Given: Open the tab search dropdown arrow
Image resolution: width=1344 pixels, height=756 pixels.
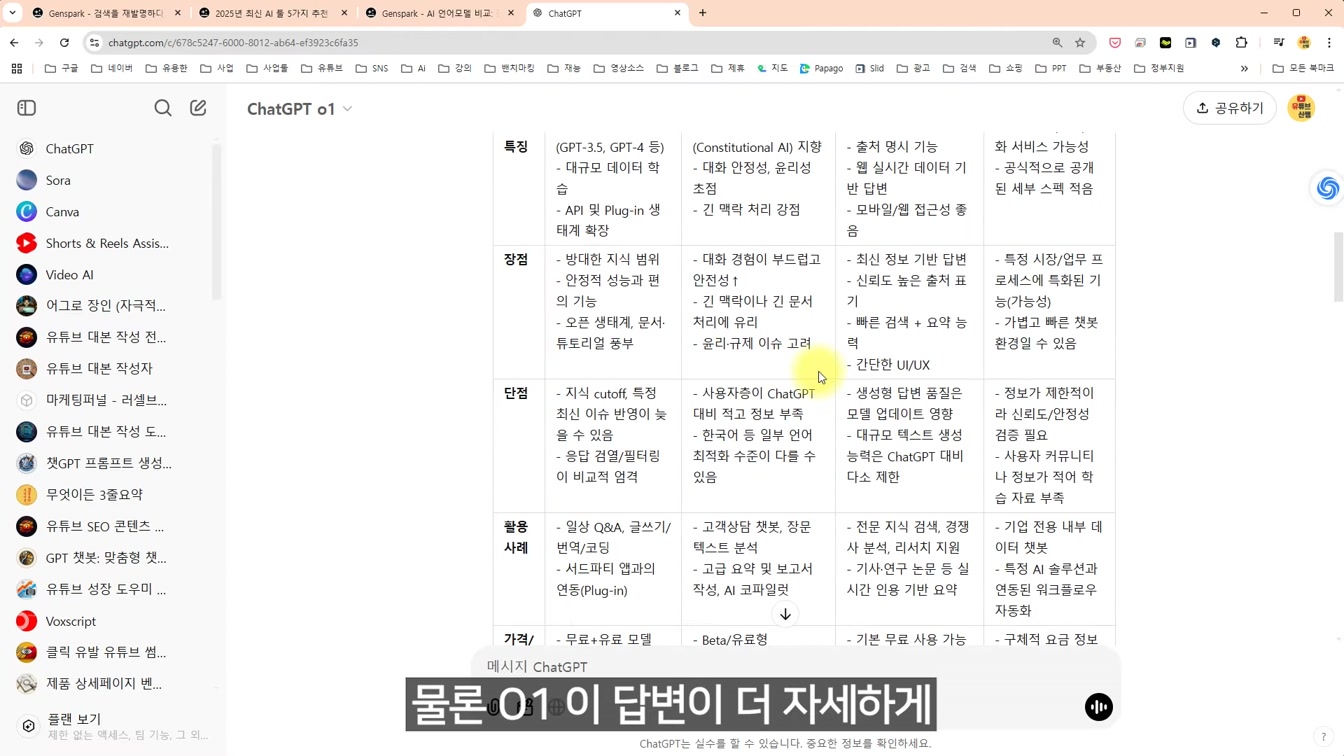Looking at the screenshot, I should tap(13, 13).
